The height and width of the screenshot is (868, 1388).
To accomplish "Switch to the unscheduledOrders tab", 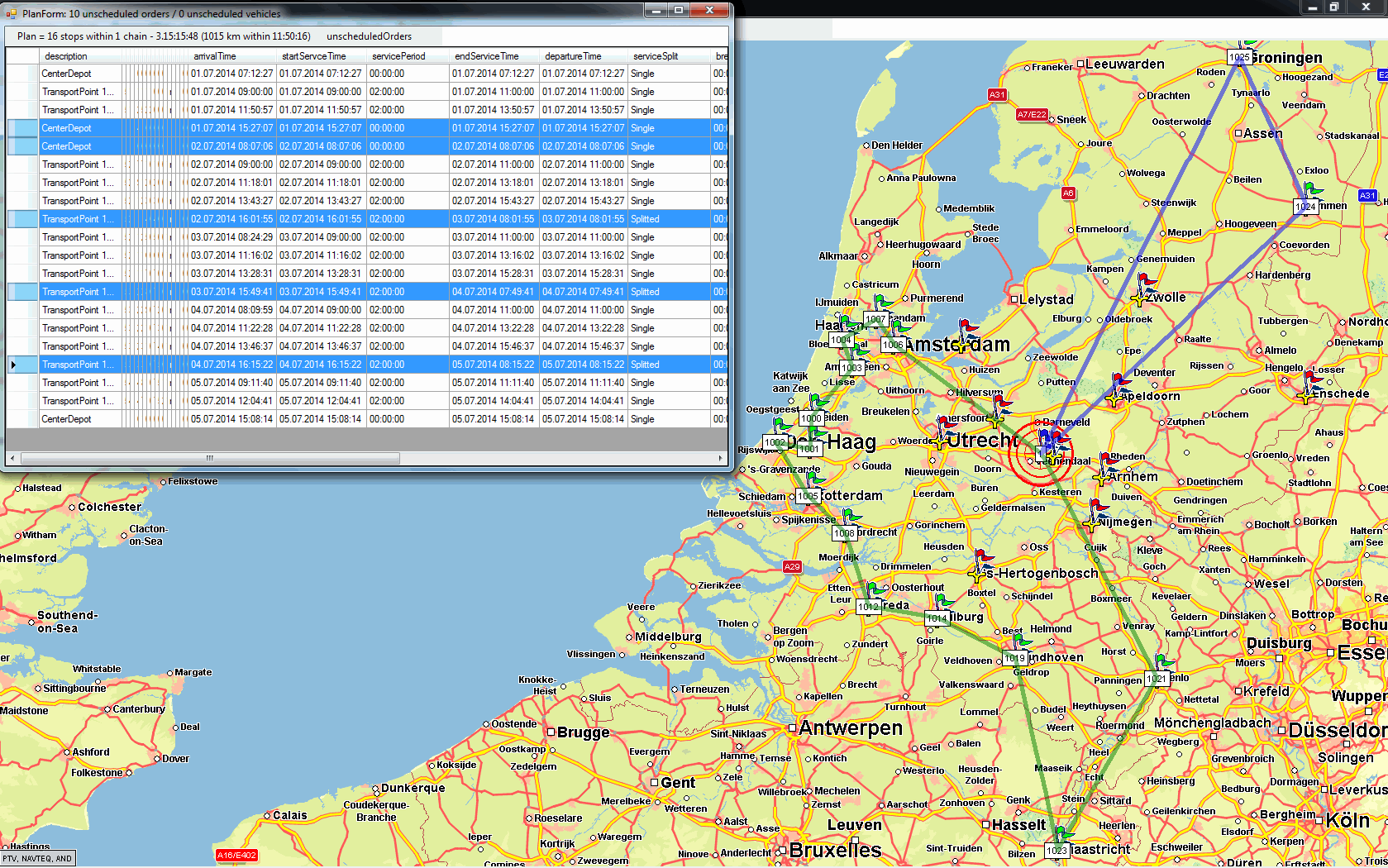I will tap(369, 36).
